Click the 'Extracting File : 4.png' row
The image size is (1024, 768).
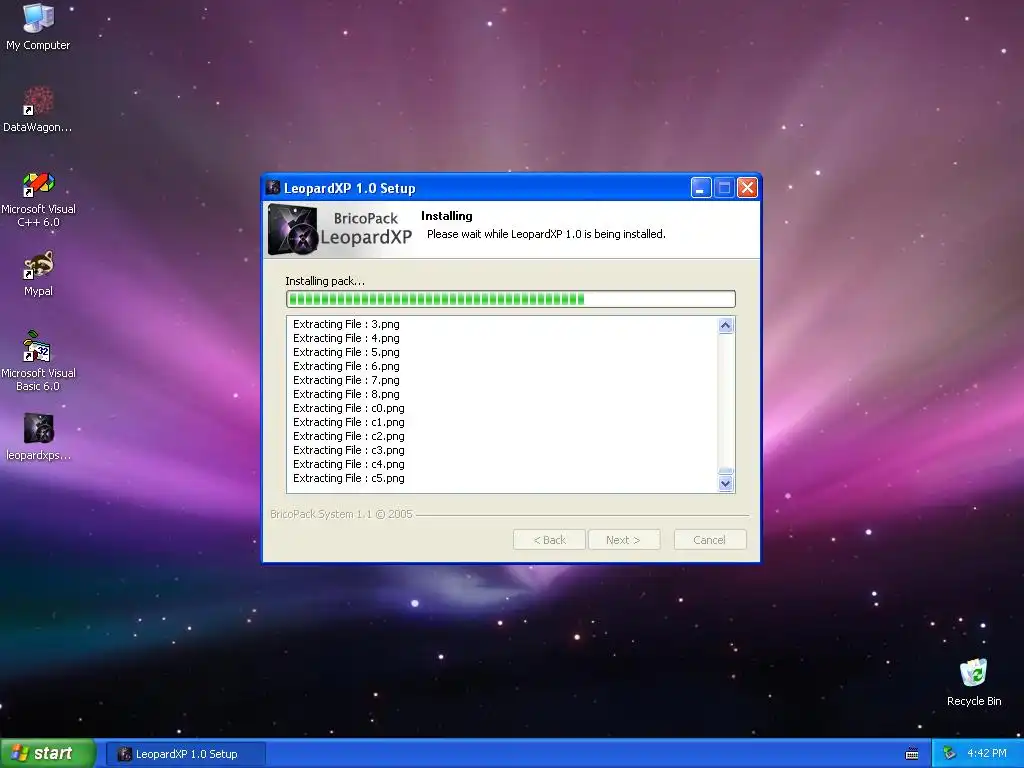click(346, 338)
